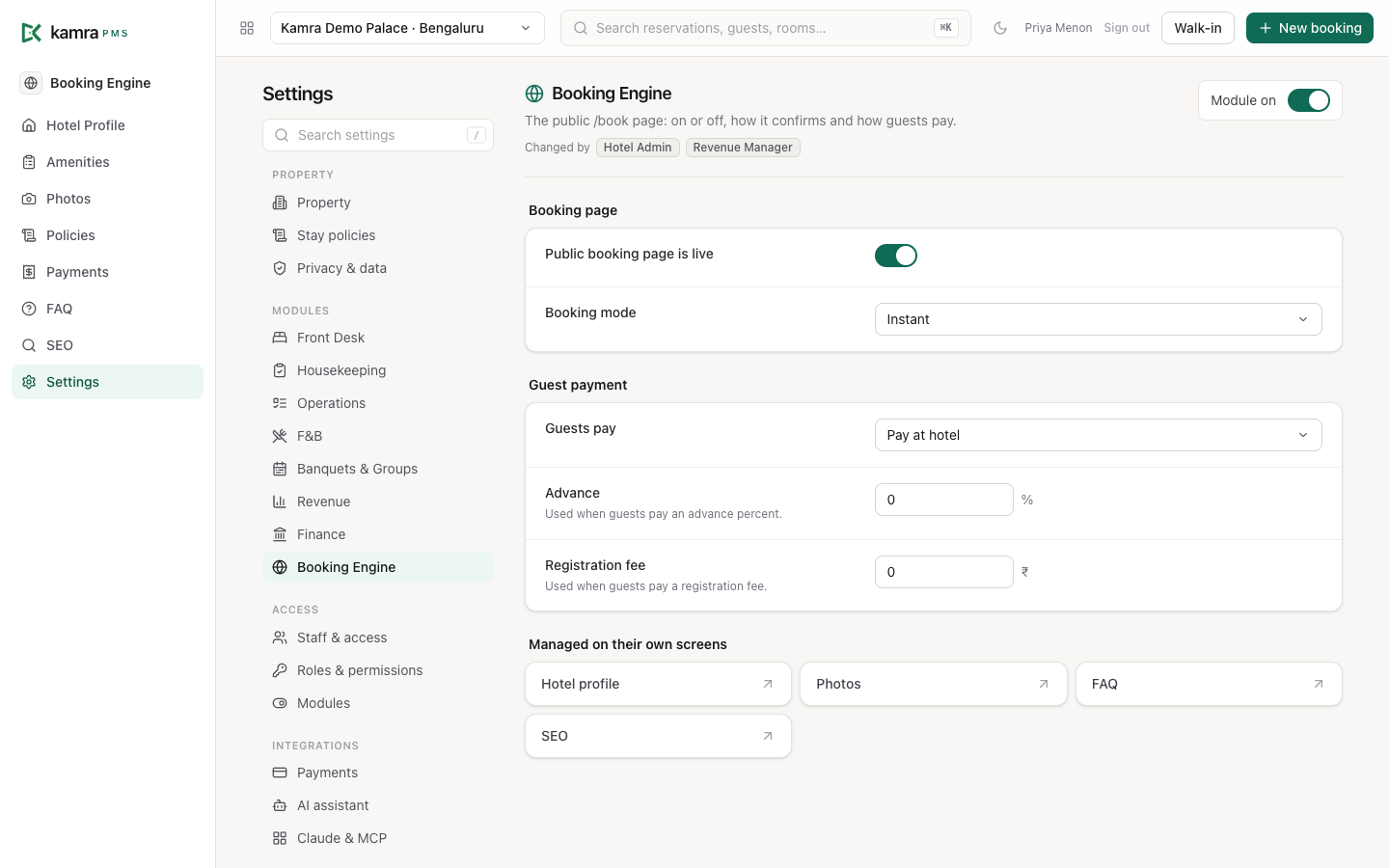The width and height of the screenshot is (1389, 868).
Task: Open the Booking mode Instant dropdown
Action: coord(1098,319)
